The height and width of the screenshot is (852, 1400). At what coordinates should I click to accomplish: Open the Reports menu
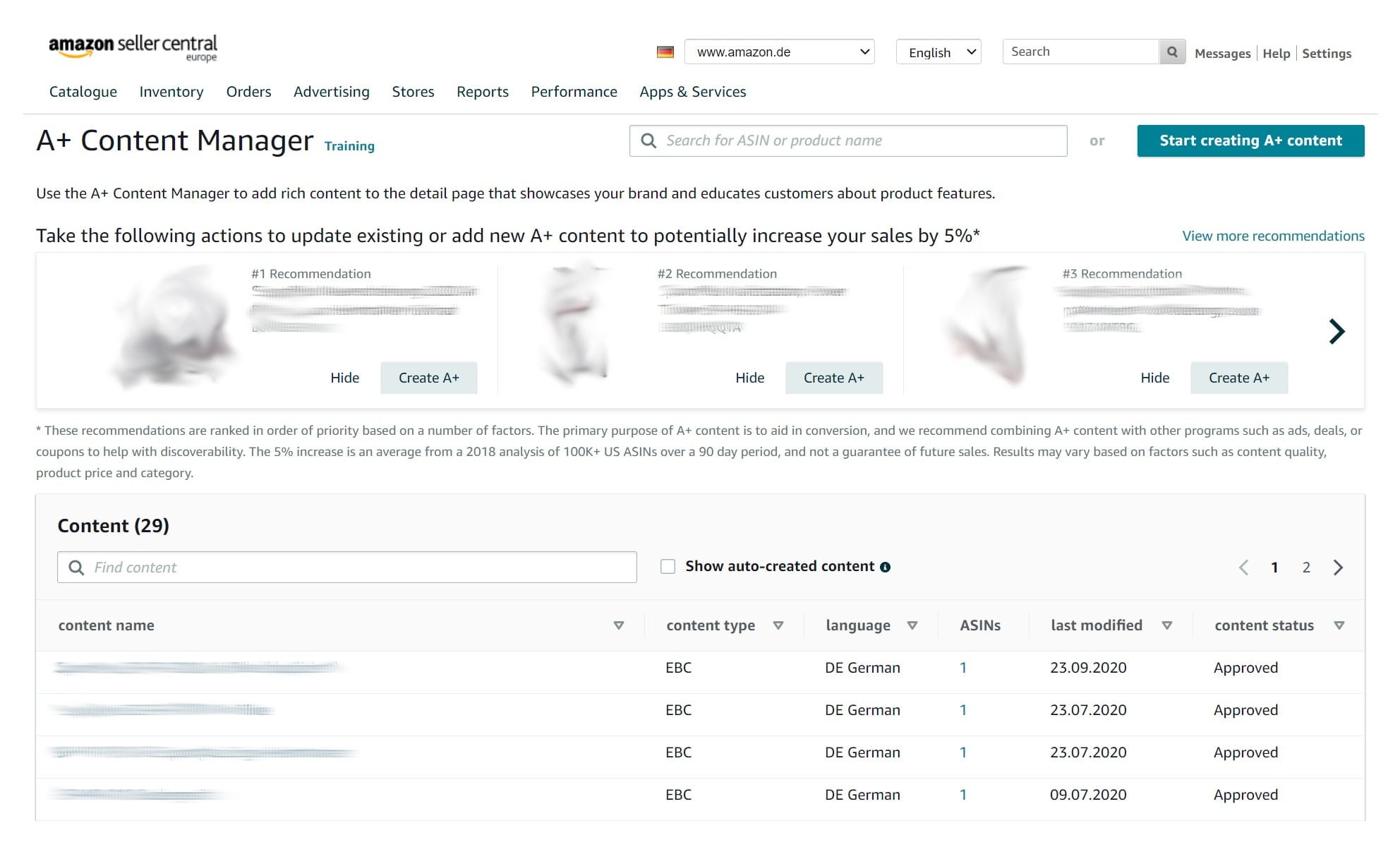coord(483,92)
